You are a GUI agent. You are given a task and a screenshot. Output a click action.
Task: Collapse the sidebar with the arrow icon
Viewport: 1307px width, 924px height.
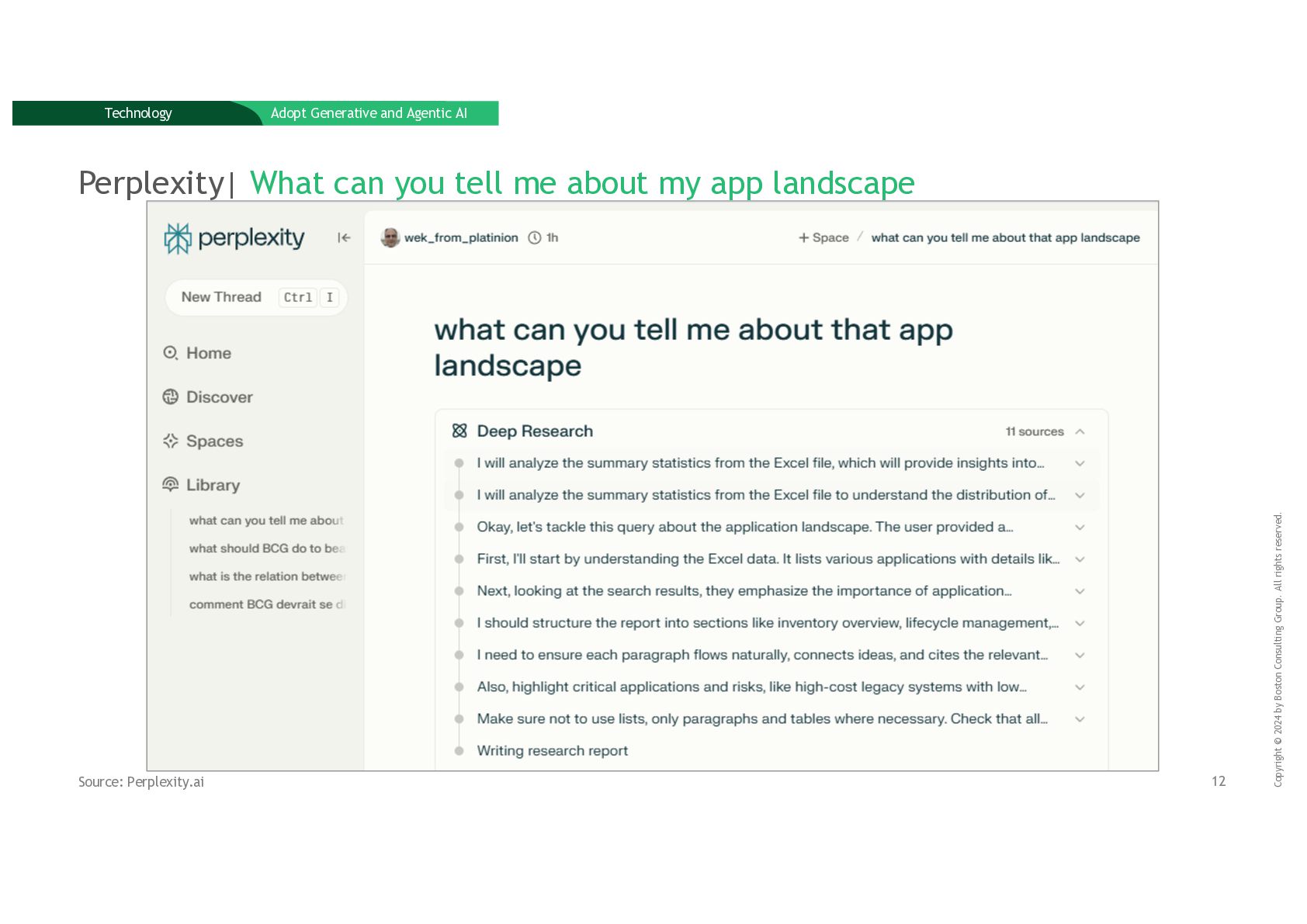(344, 237)
